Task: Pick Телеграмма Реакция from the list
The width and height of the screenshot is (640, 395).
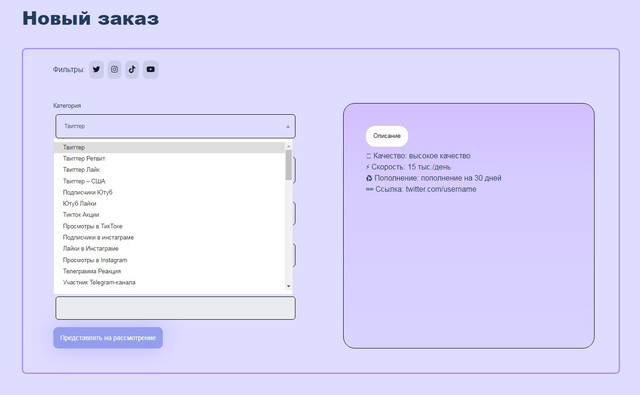Action: click(169, 271)
